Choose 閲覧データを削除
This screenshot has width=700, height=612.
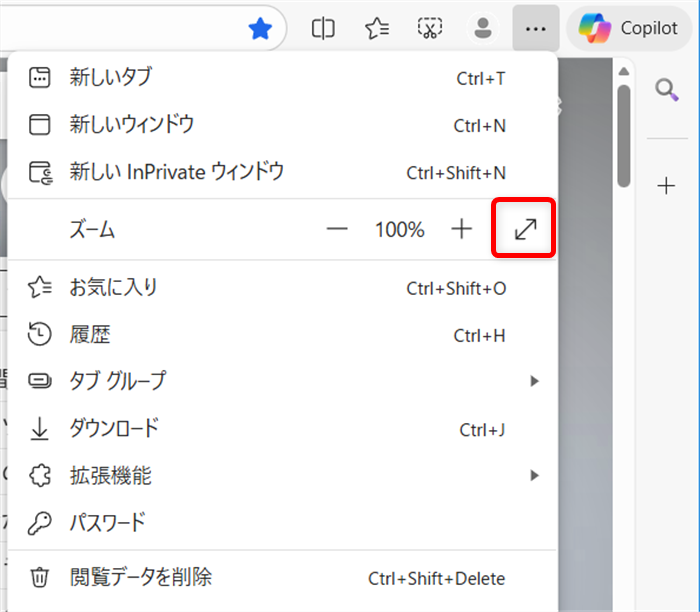pos(283,578)
